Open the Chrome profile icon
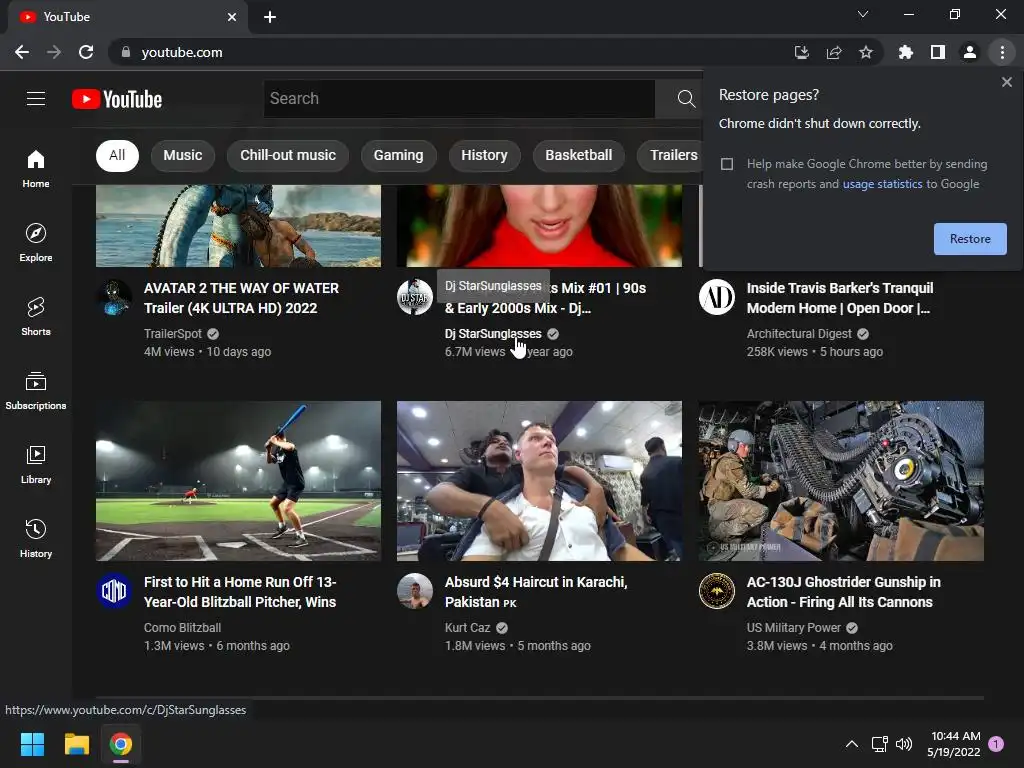 [x=970, y=52]
